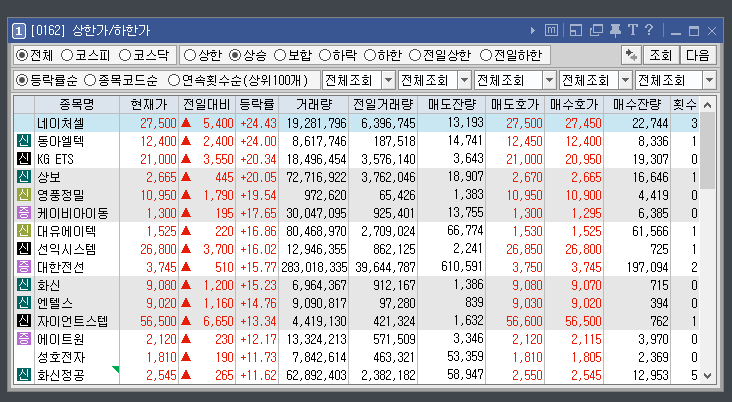Screen dimensions: 732x402
Task: Sort by the 전일거래량 column header
Action: (383, 105)
